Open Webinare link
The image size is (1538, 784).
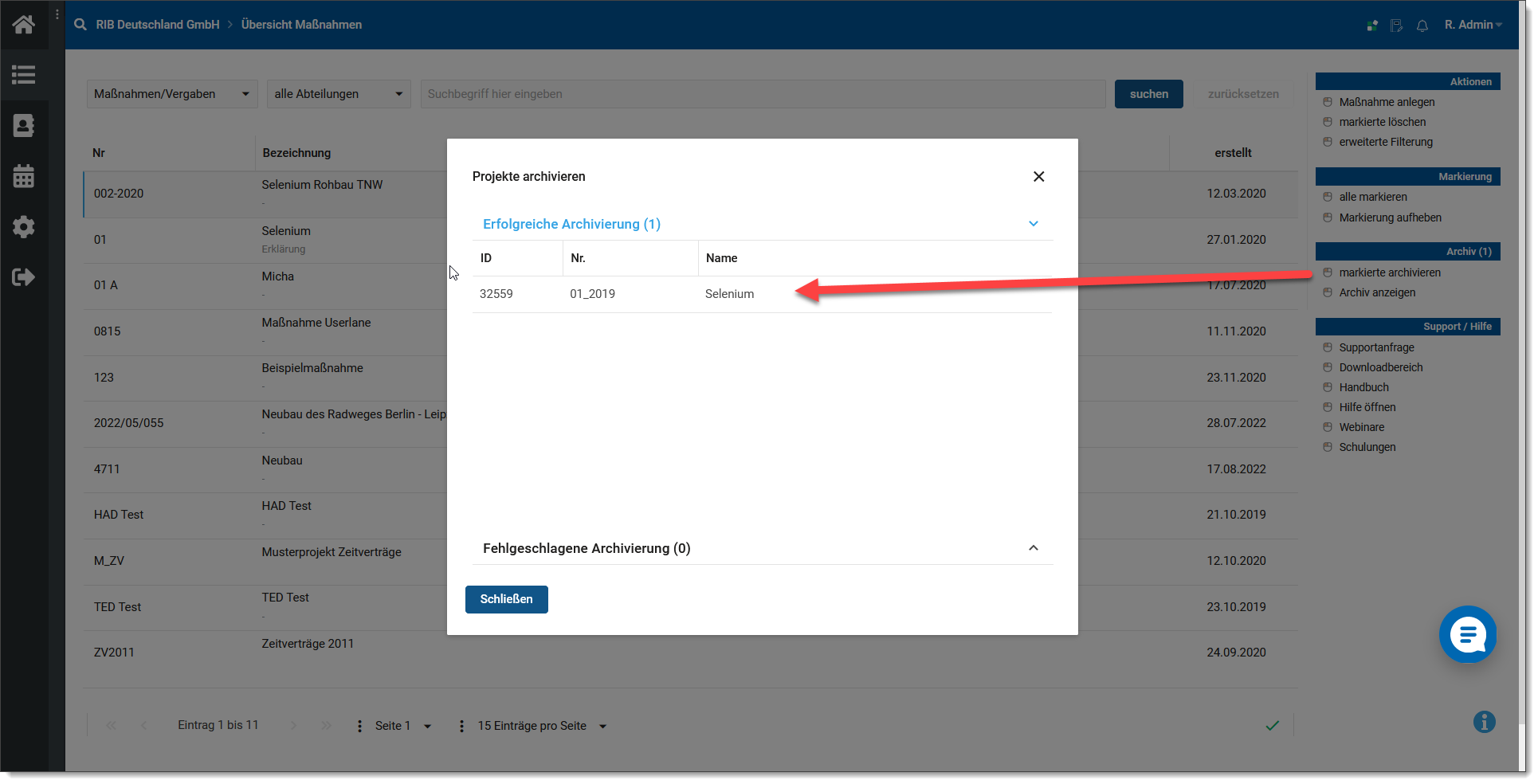(x=1362, y=427)
